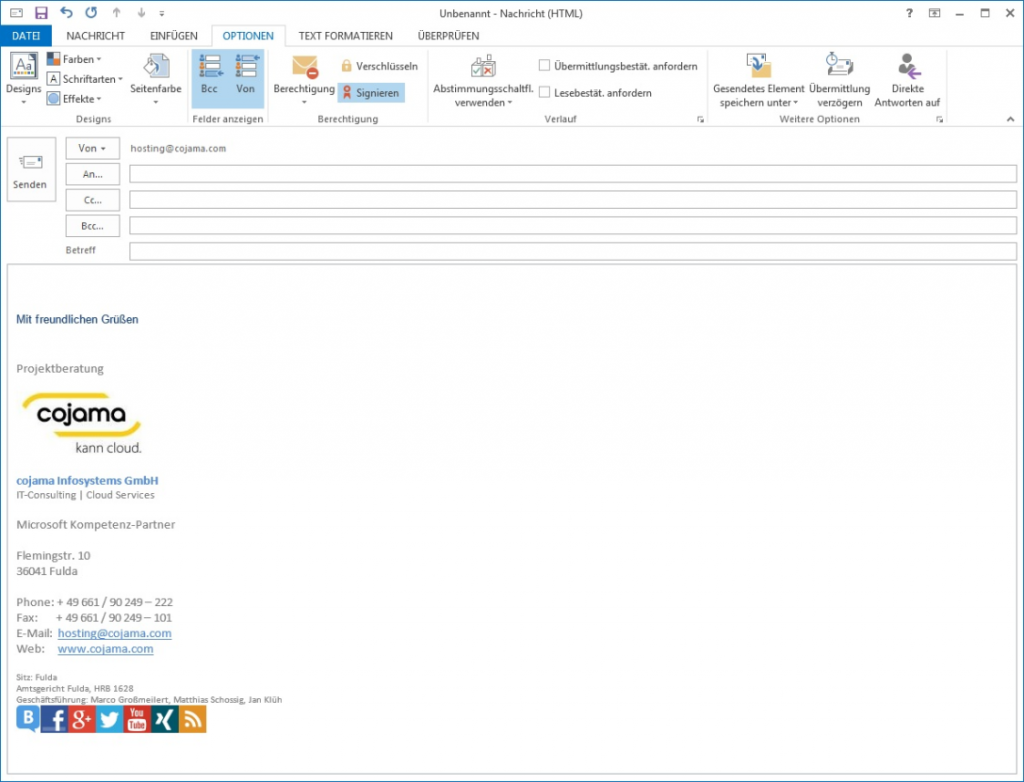The image size is (1024, 782).
Task: Click the undo arrow in the quick access toolbar
Action: (66, 13)
